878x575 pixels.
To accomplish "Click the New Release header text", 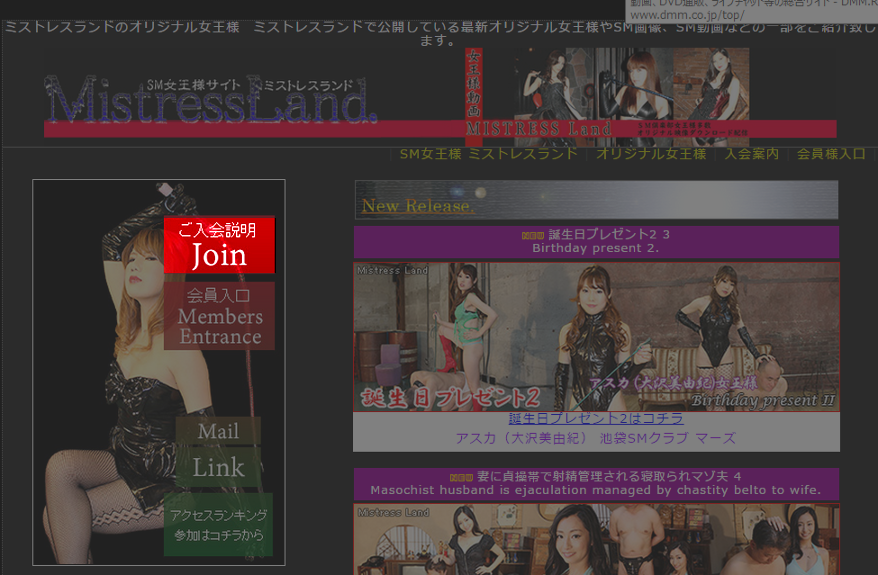I will pyautogui.click(x=417, y=206).
